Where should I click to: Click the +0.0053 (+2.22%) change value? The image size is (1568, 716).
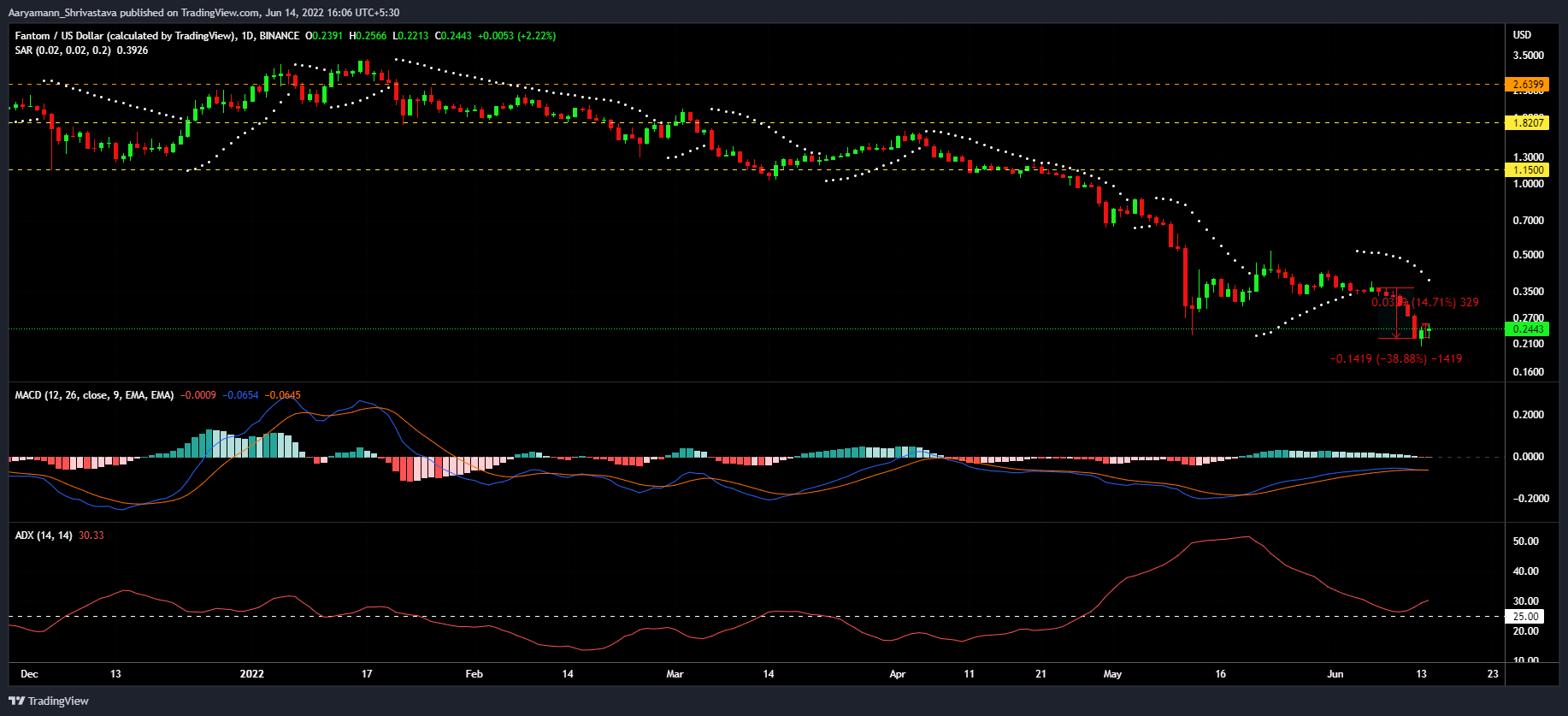(517, 36)
